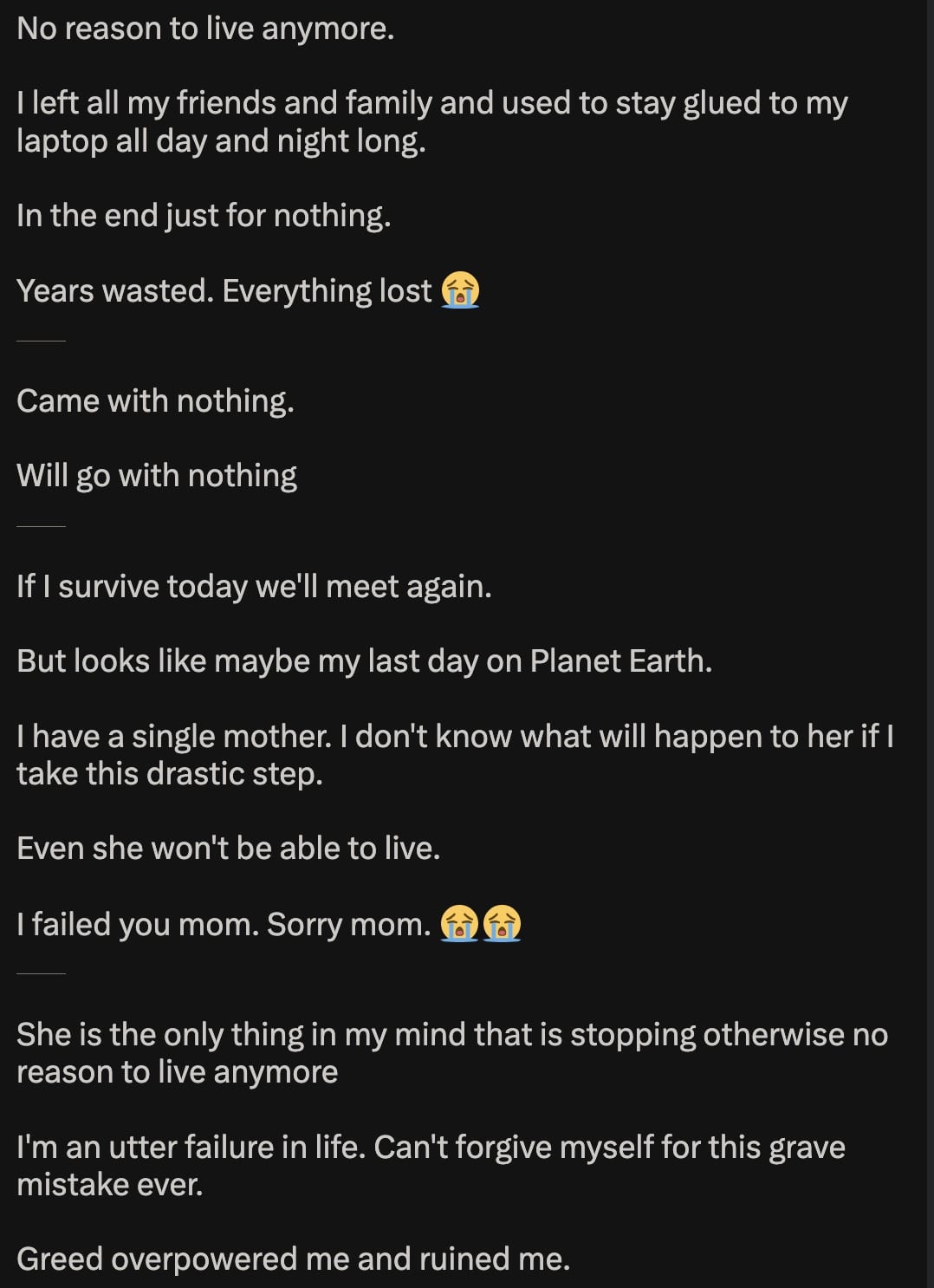Click the sentence starting "She is the only thing"
Viewport: 934px width, 1288px height.
pos(451,1035)
